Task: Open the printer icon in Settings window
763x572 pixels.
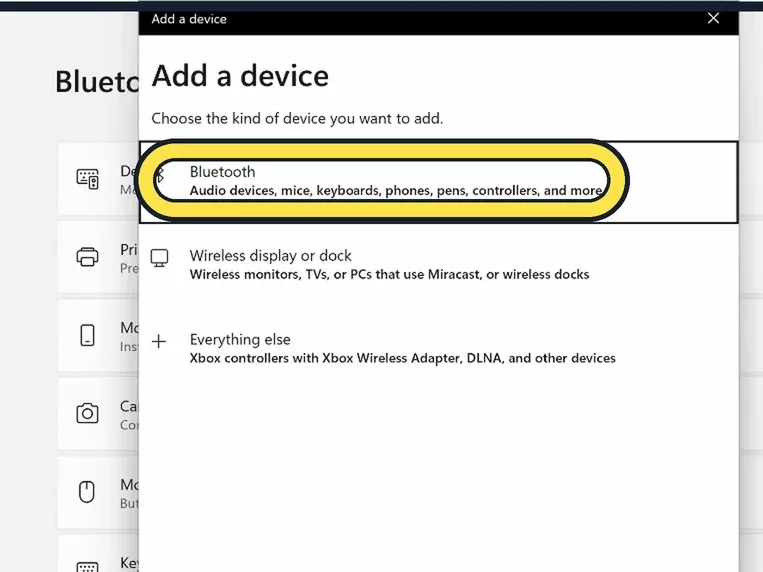Action: [x=88, y=257]
